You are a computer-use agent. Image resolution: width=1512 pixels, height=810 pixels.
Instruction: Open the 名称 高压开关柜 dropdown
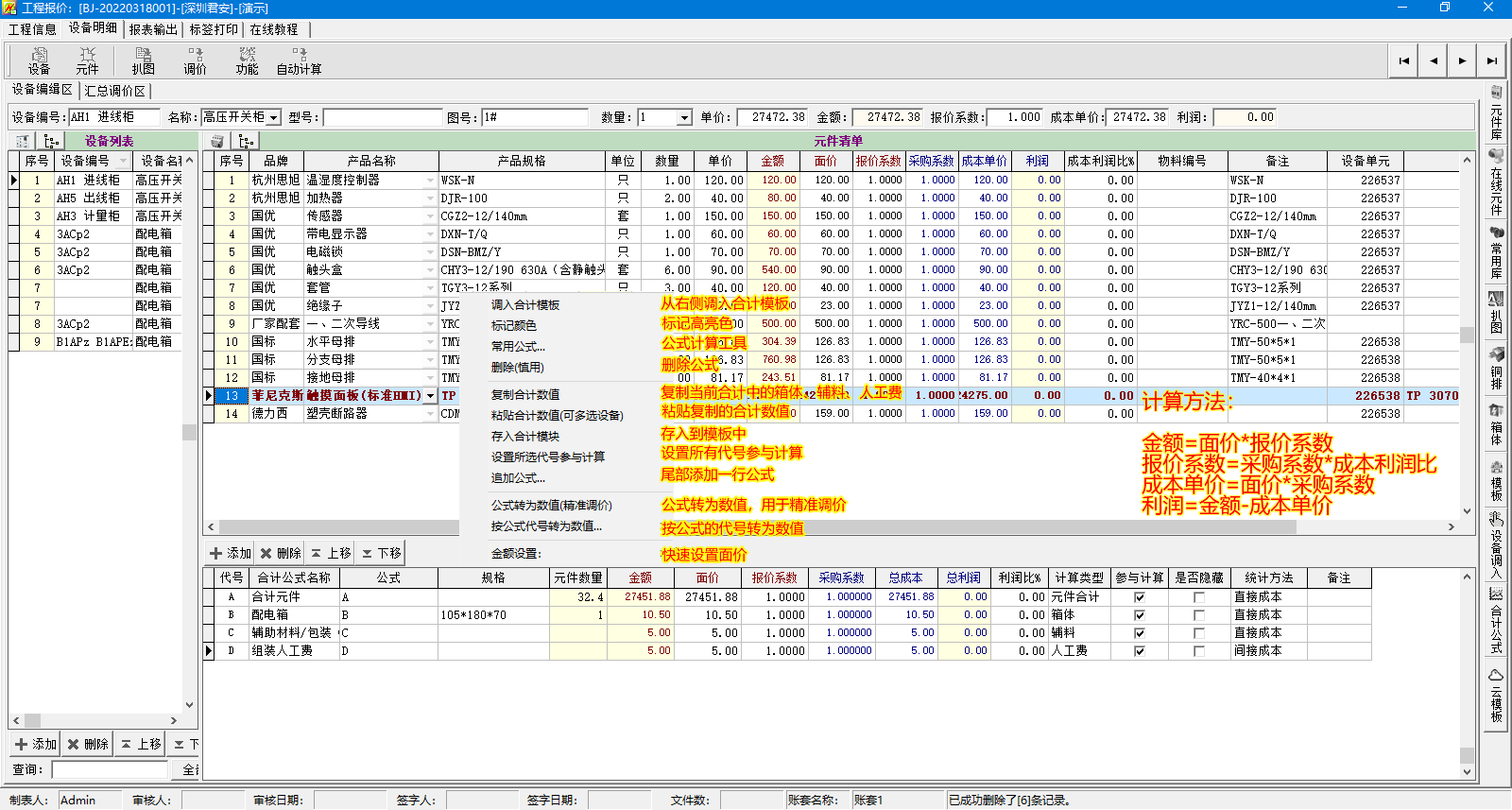(274, 118)
